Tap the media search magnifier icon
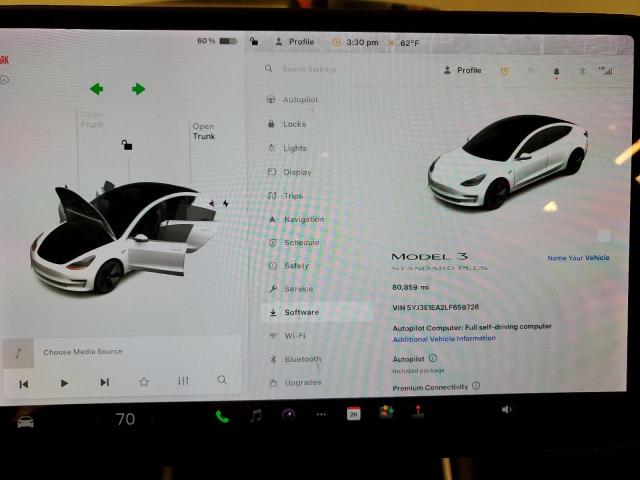640x480 pixels. [x=222, y=380]
